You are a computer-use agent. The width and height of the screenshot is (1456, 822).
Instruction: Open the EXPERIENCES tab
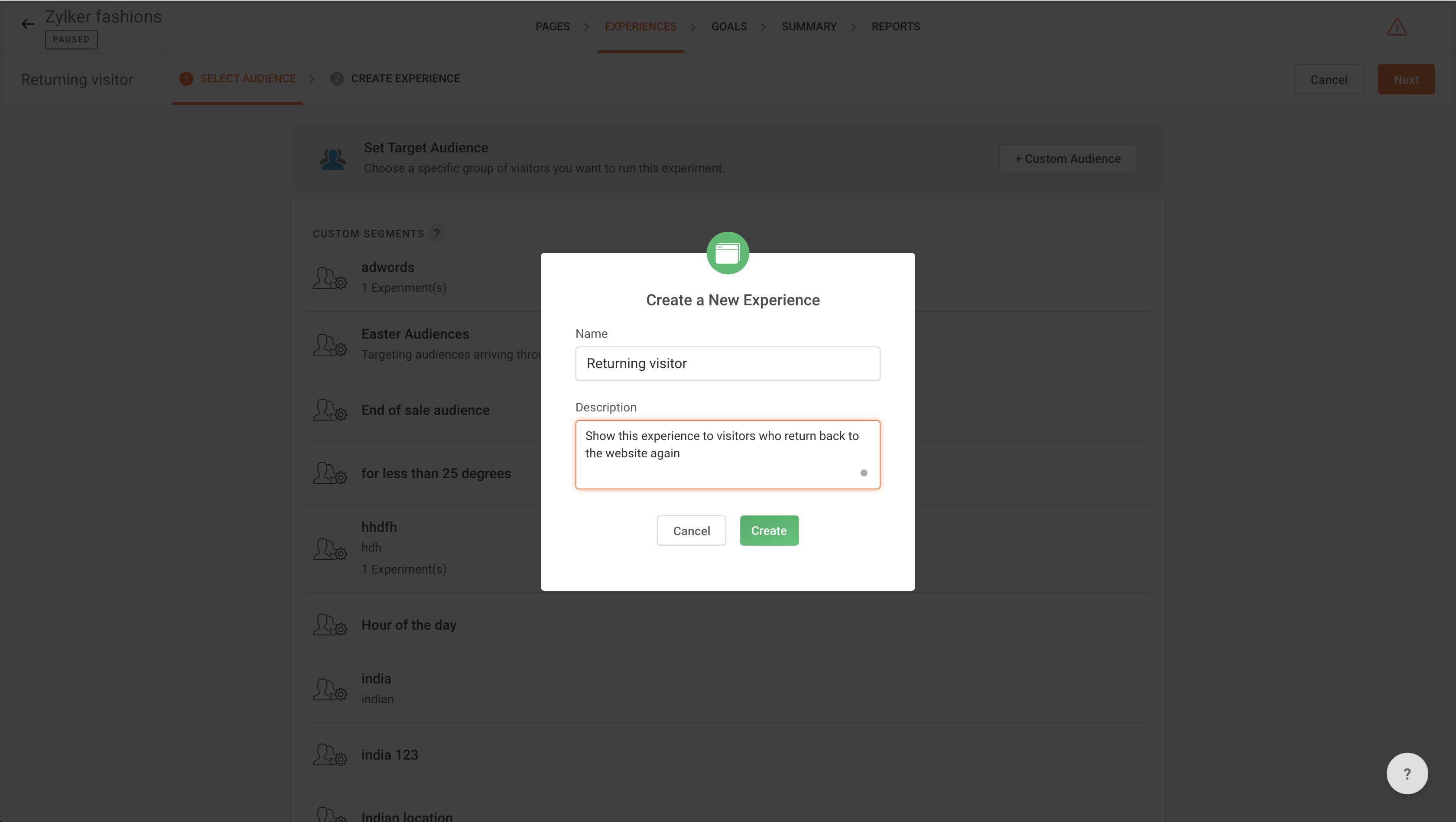coord(640,26)
